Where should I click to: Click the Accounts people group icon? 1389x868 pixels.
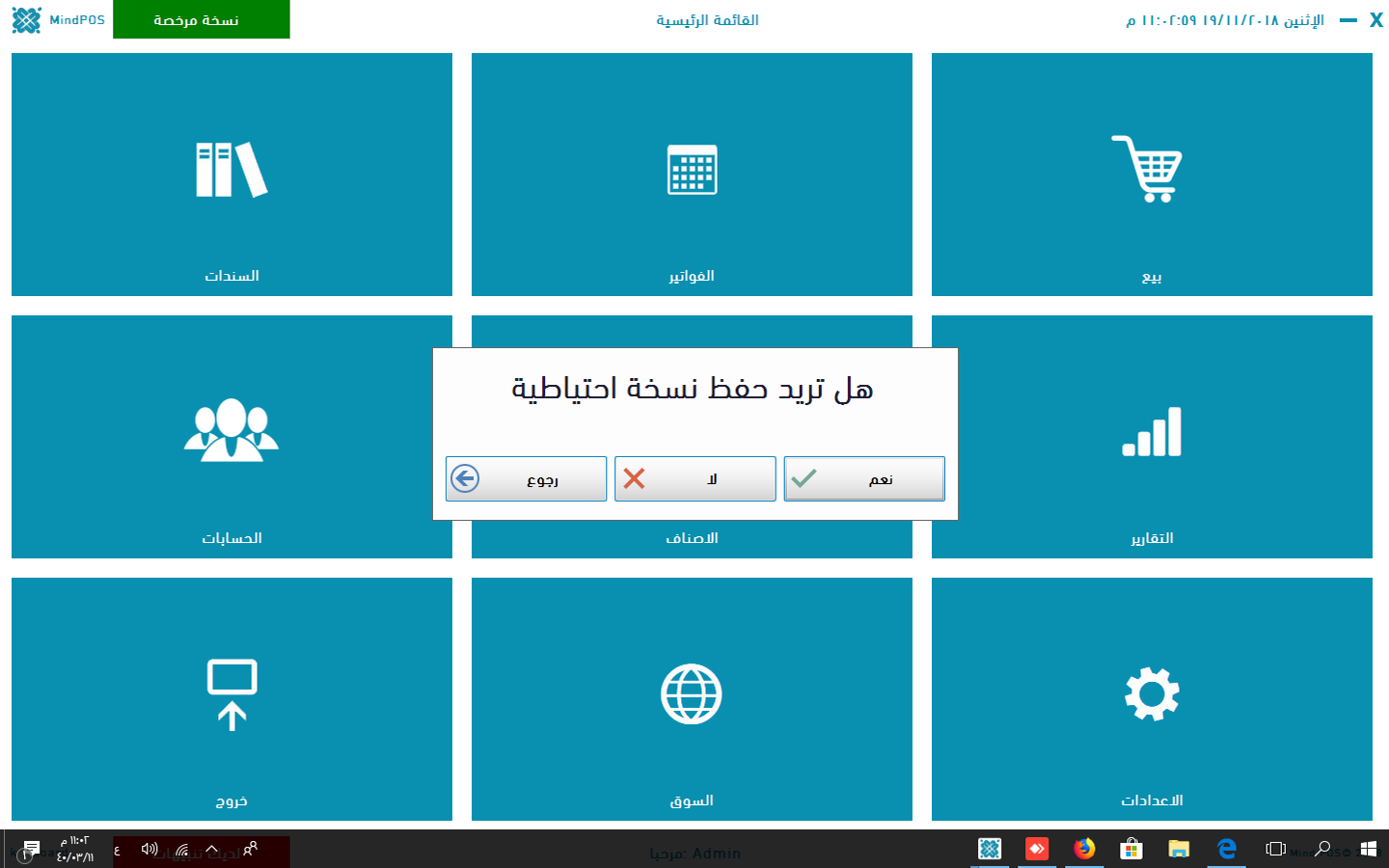tap(231, 430)
